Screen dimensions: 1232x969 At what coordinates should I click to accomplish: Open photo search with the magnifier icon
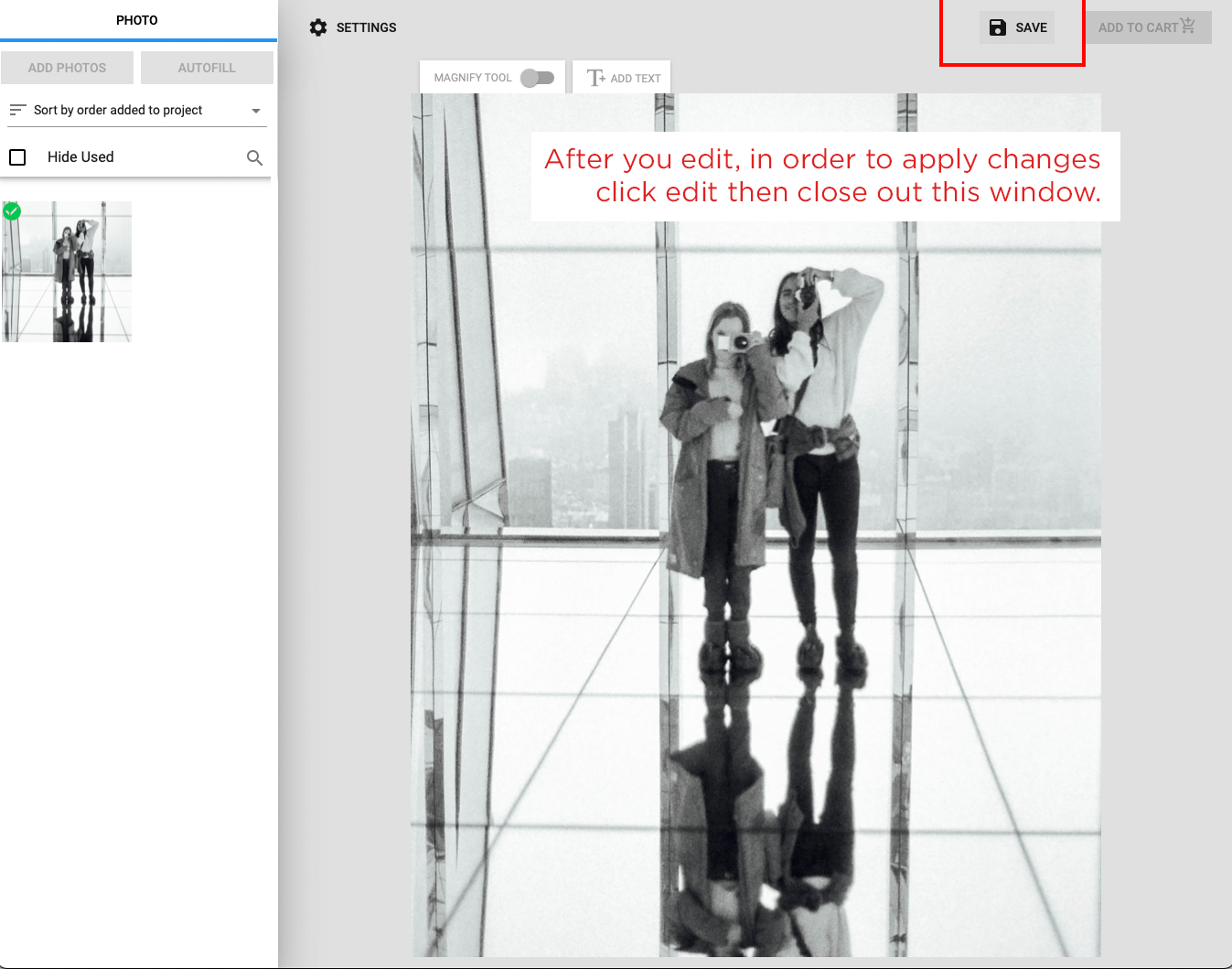pyautogui.click(x=254, y=157)
